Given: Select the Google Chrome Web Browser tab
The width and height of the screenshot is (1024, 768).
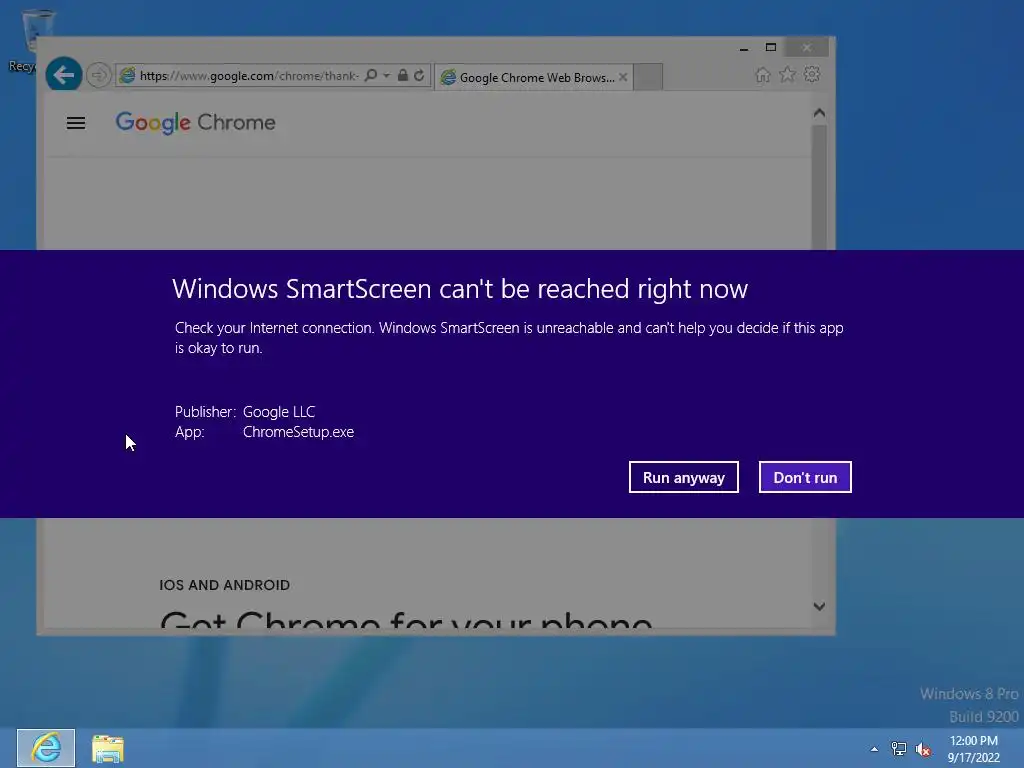Looking at the screenshot, I should point(534,77).
